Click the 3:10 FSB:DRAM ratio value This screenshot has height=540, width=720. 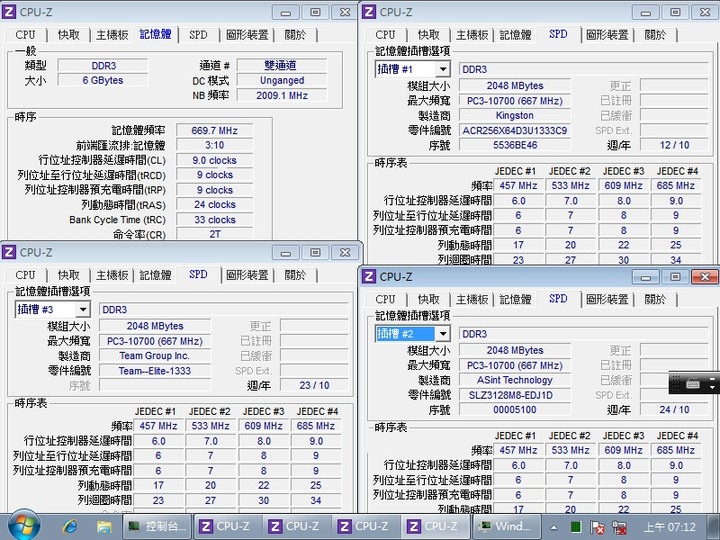point(214,145)
